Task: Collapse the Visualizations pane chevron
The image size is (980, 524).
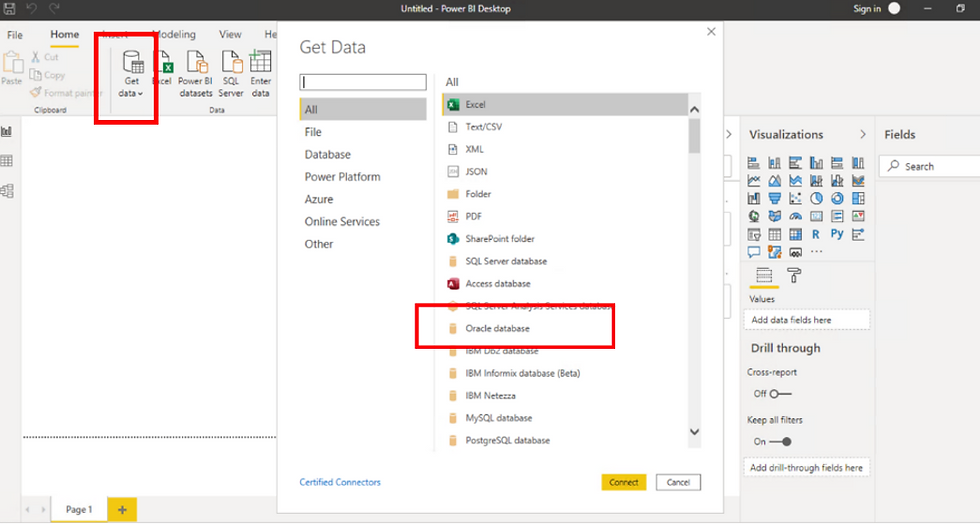Action: pyautogui.click(x=862, y=134)
